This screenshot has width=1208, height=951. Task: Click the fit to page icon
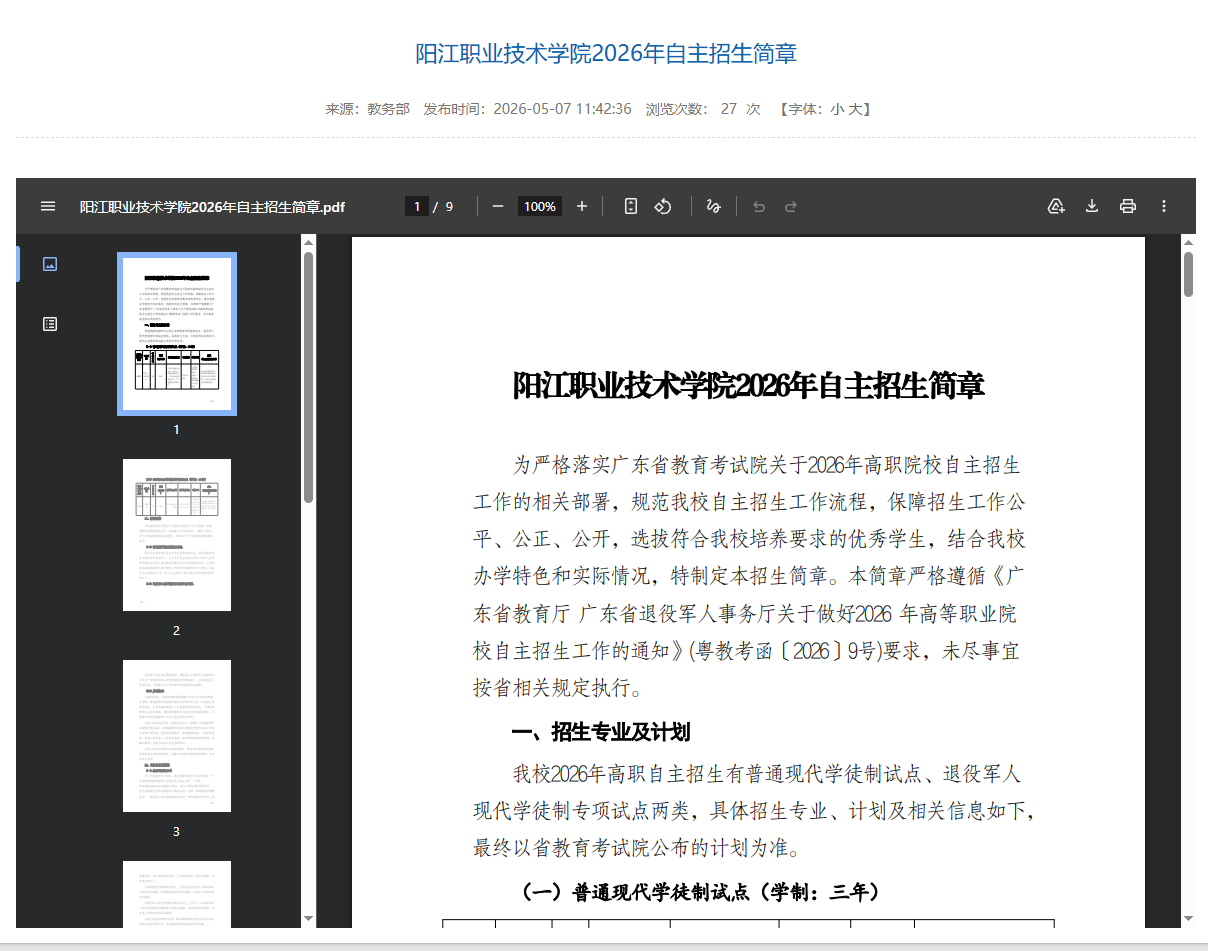pyautogui.click(x=631, y=206)
